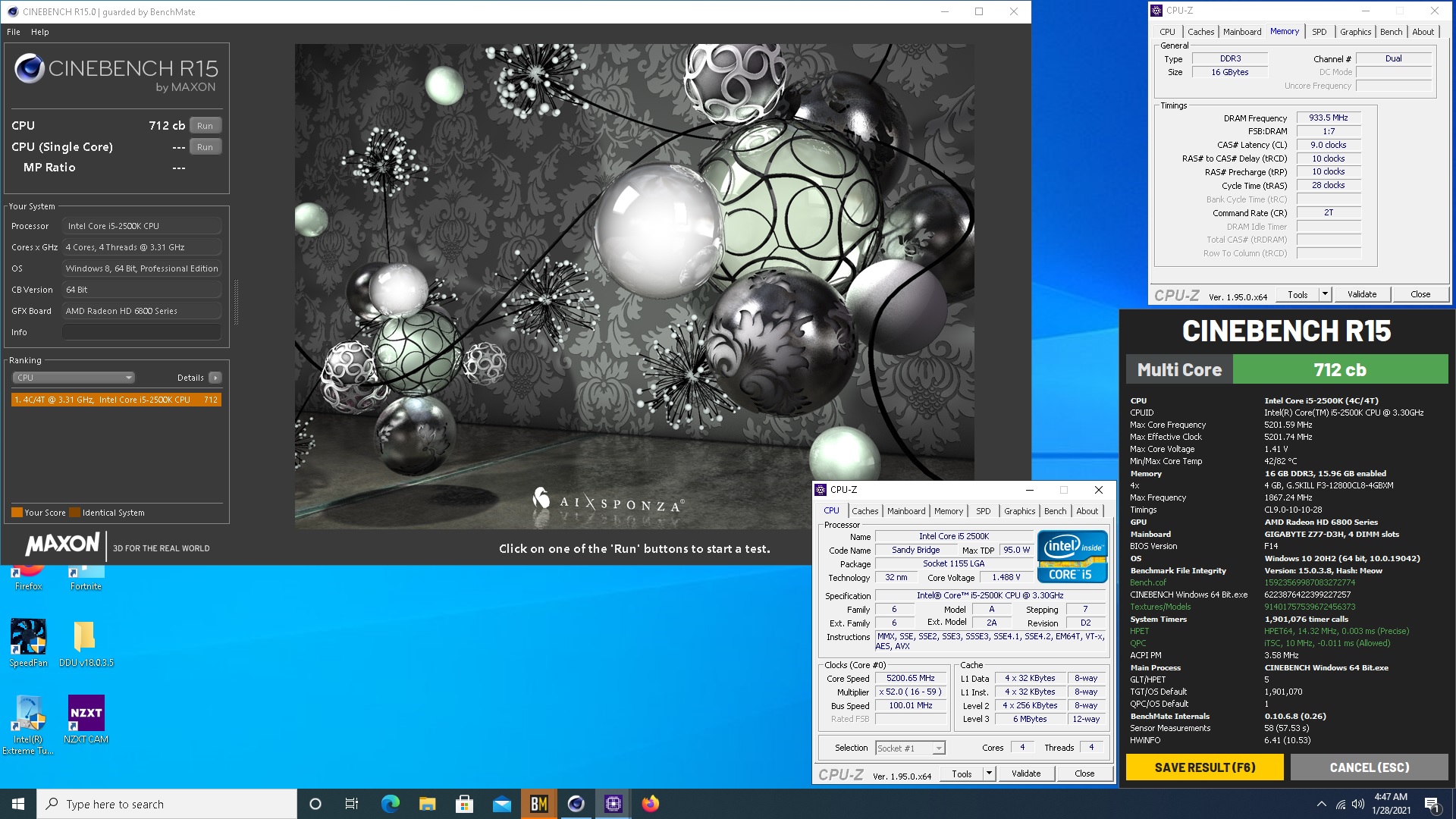Select the NZXT CAM desktop icon
Screen dimensions: 1456x819
tap(86, 720)
